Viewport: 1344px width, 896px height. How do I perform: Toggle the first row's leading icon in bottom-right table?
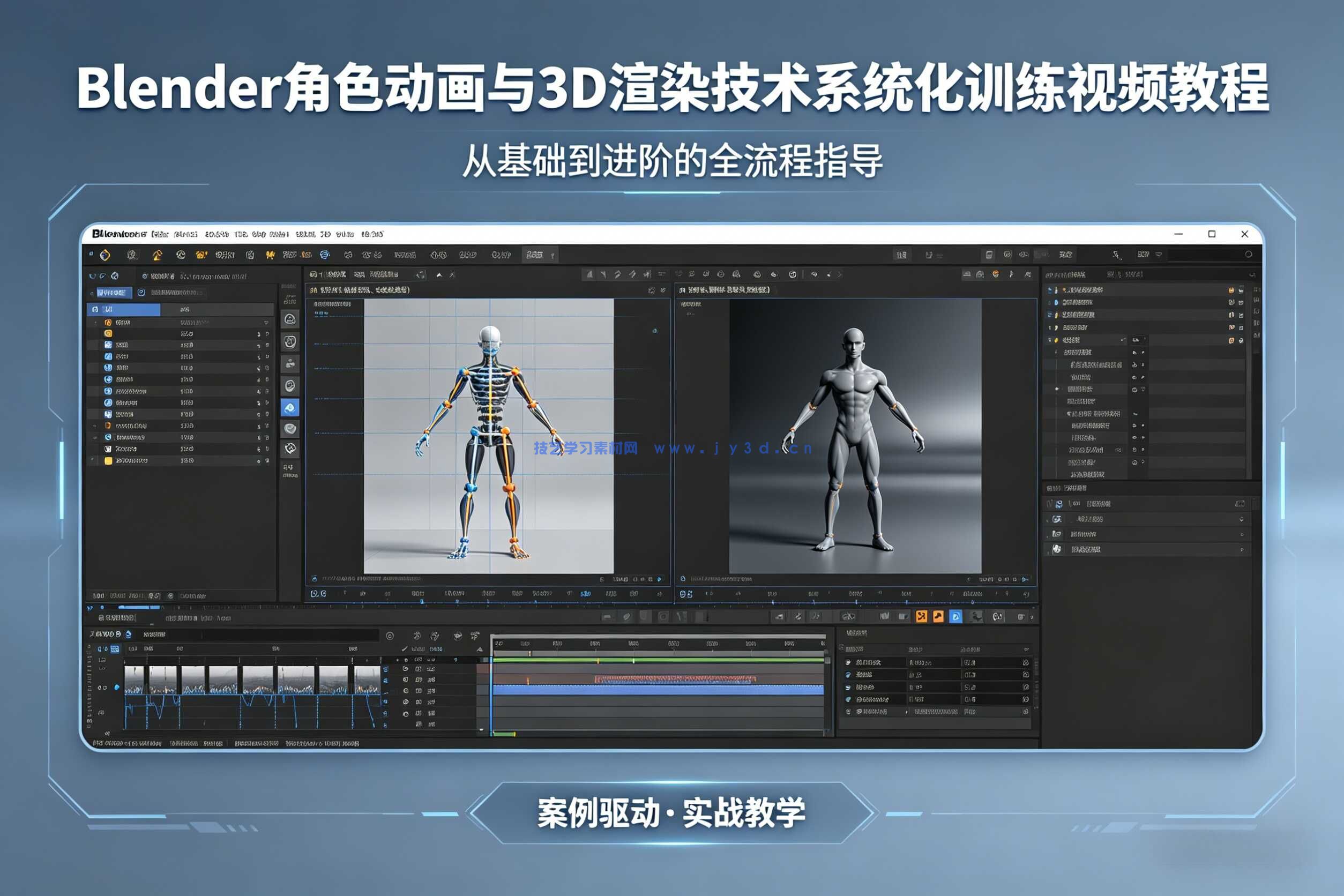[x=848, y=662]
